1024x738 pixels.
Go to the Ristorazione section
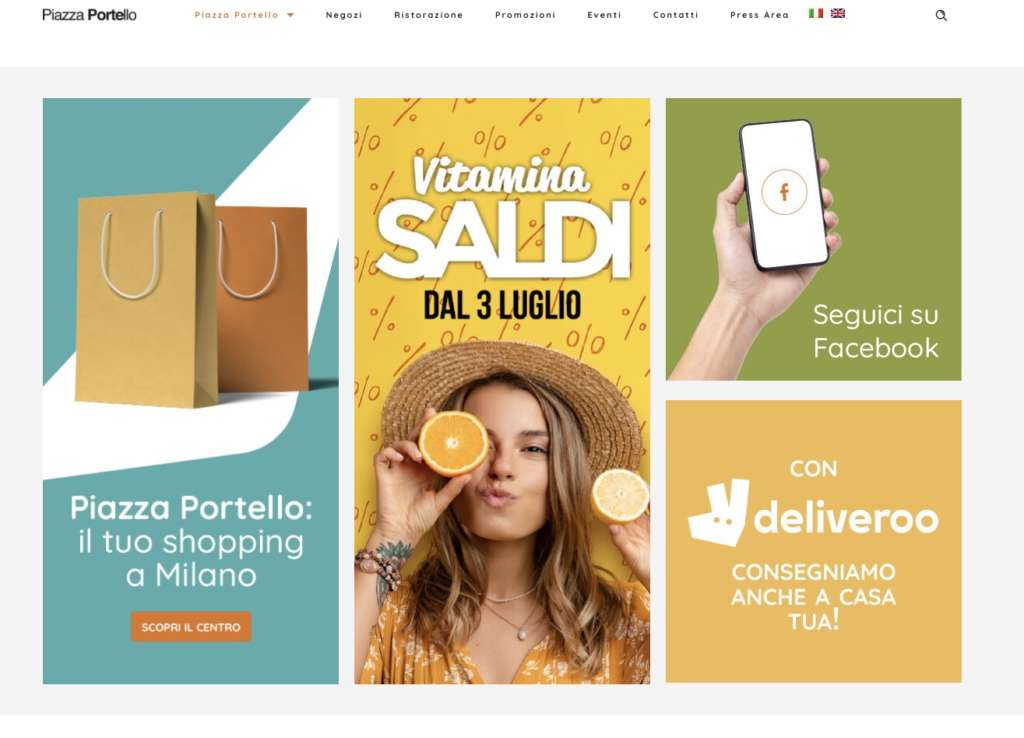(428, 15)
